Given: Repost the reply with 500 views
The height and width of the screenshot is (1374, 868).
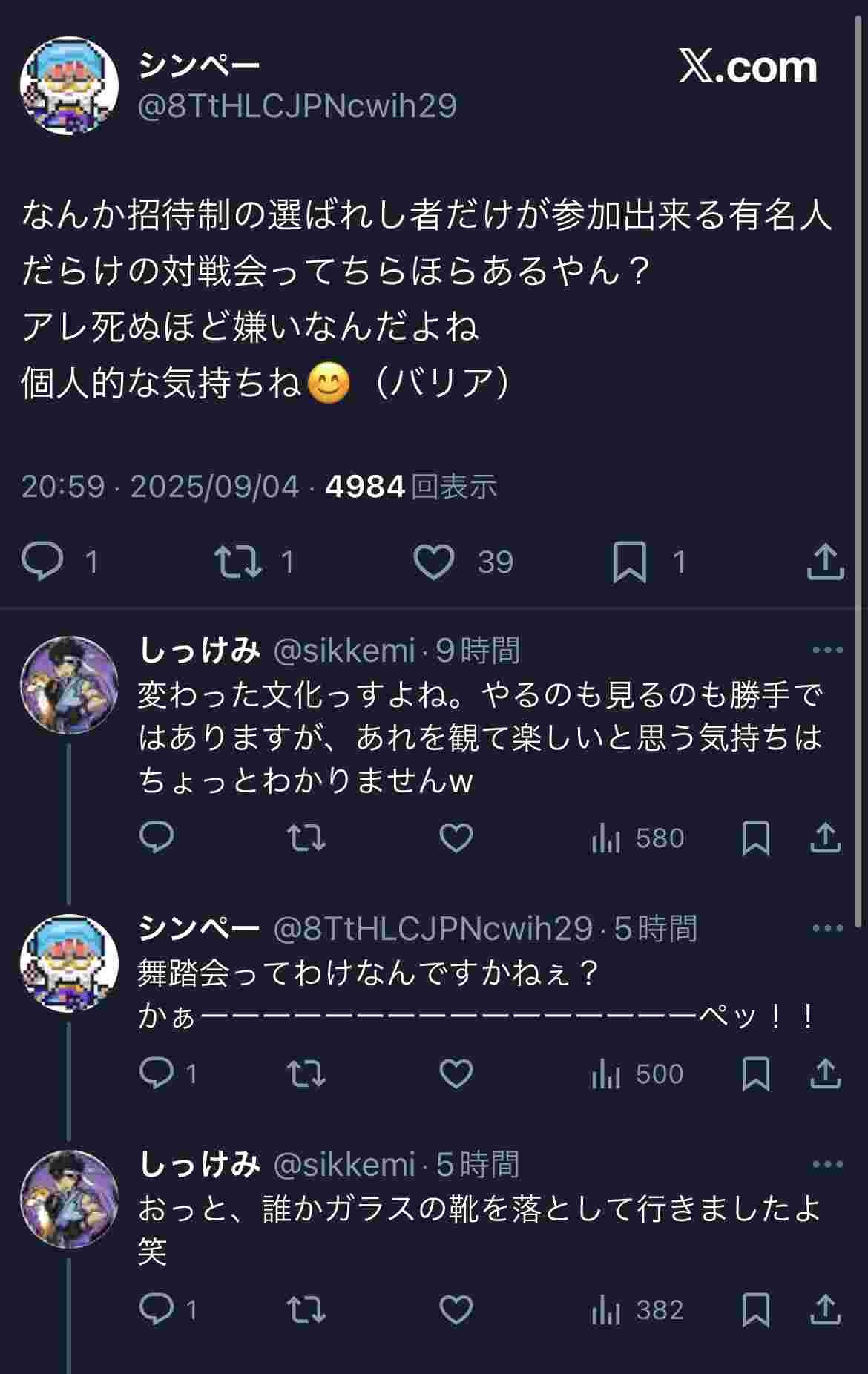Looking at the screenshot, I should pos(306,1074).
